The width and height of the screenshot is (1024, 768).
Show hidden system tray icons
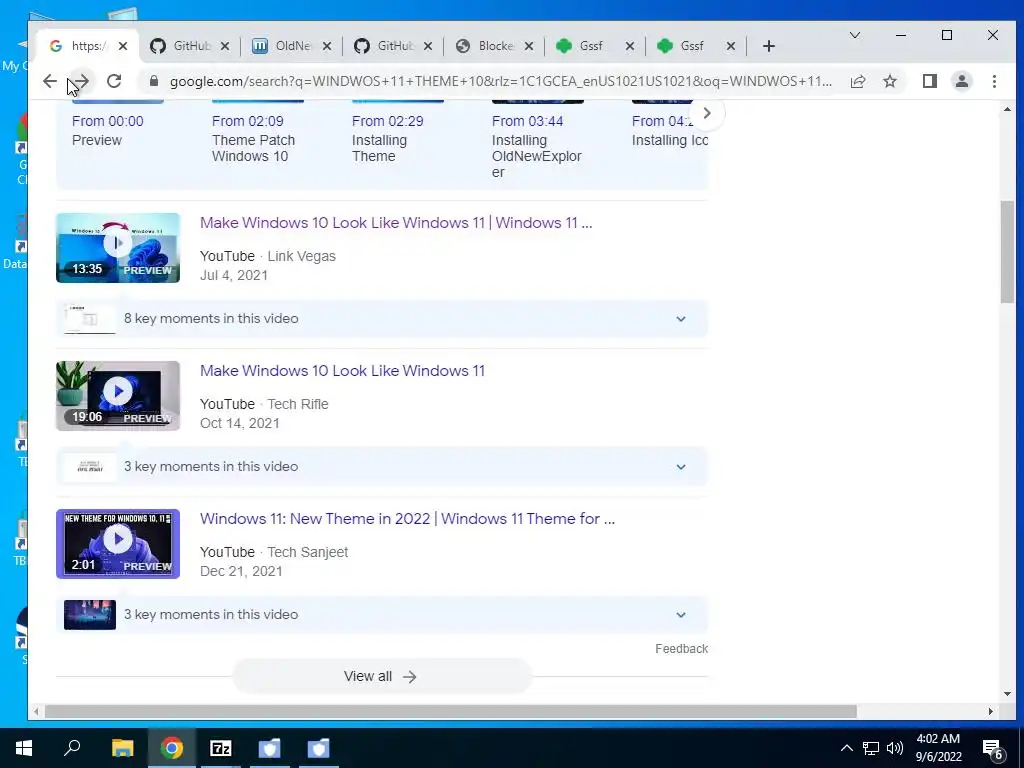click(846, 748)
